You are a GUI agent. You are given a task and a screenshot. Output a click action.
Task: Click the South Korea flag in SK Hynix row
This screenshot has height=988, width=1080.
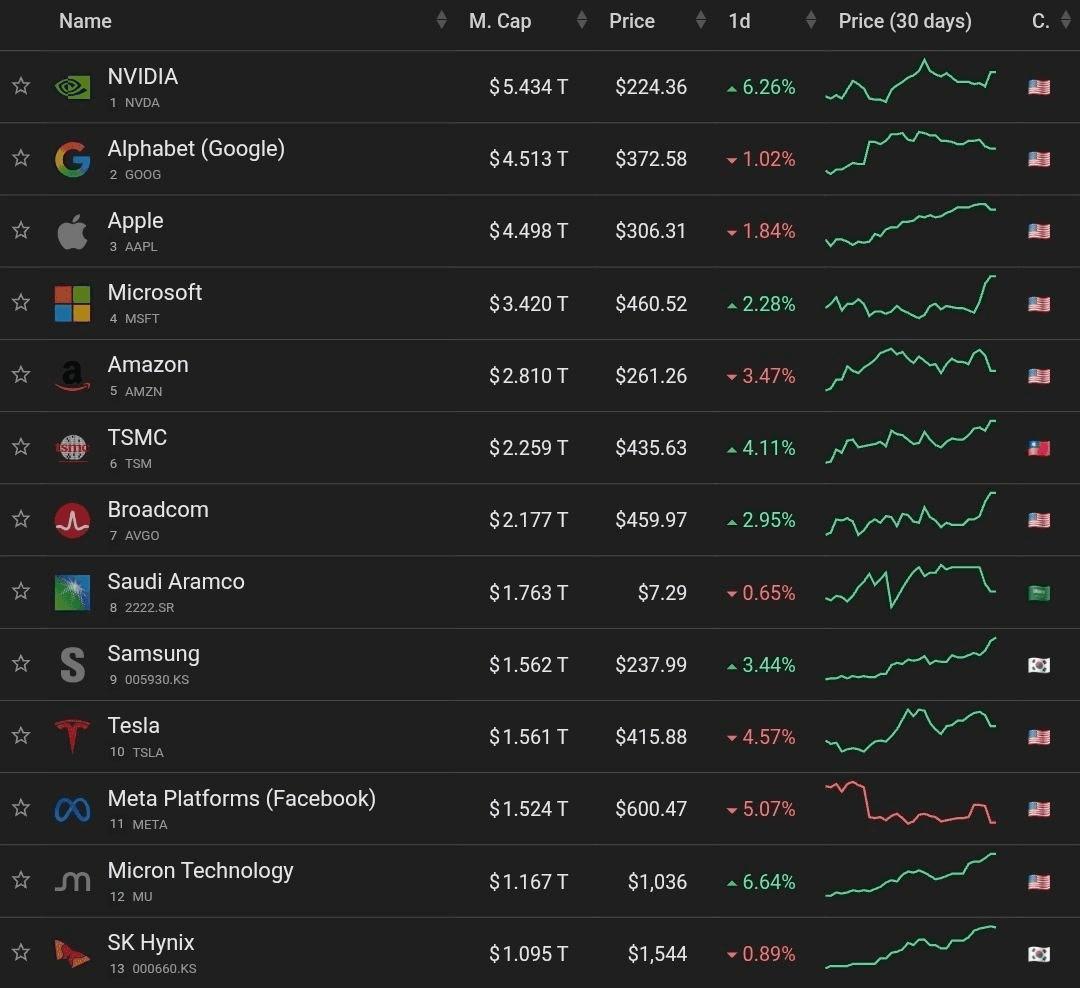[1039, 954]
